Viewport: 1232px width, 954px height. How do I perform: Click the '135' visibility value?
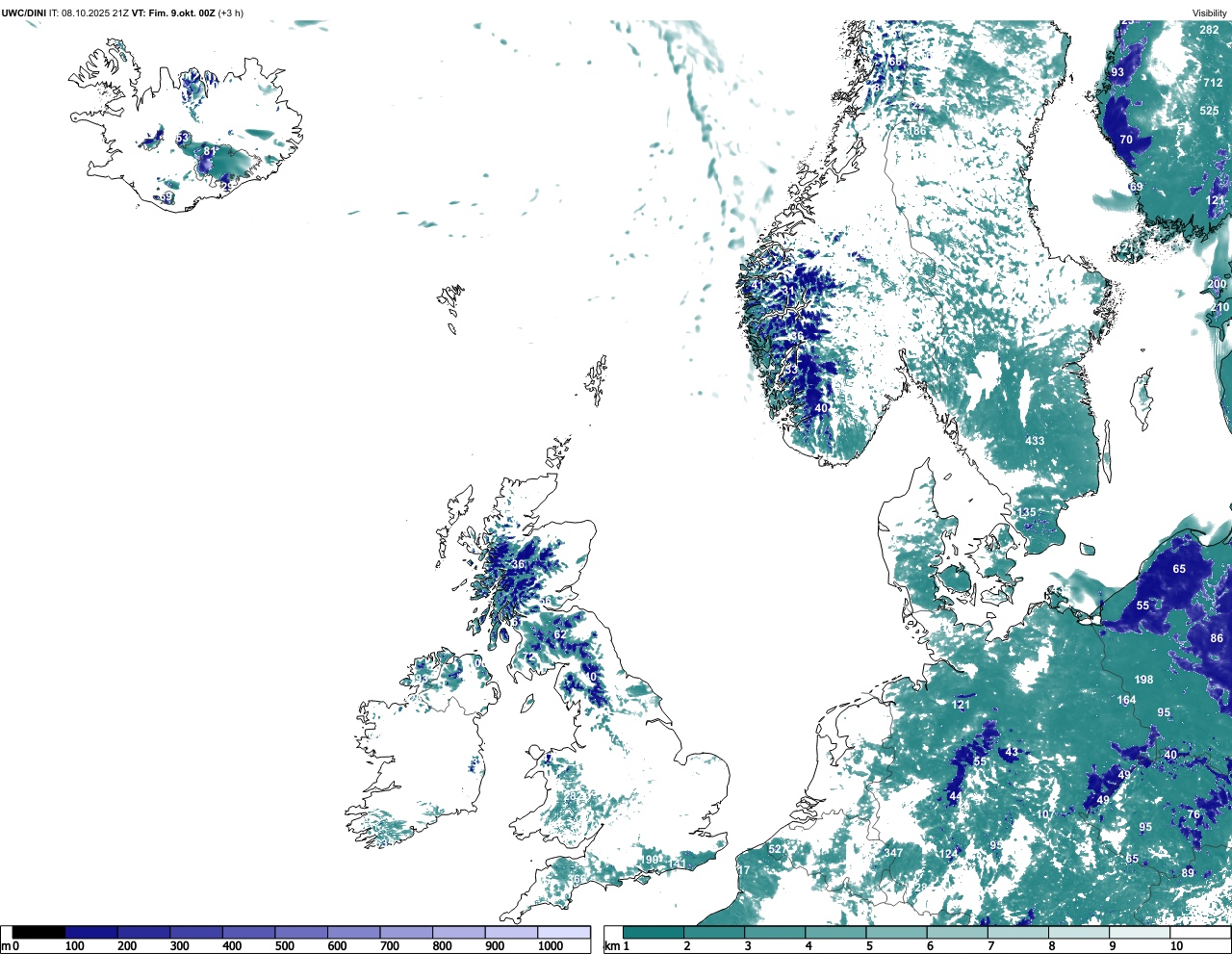1027,513
